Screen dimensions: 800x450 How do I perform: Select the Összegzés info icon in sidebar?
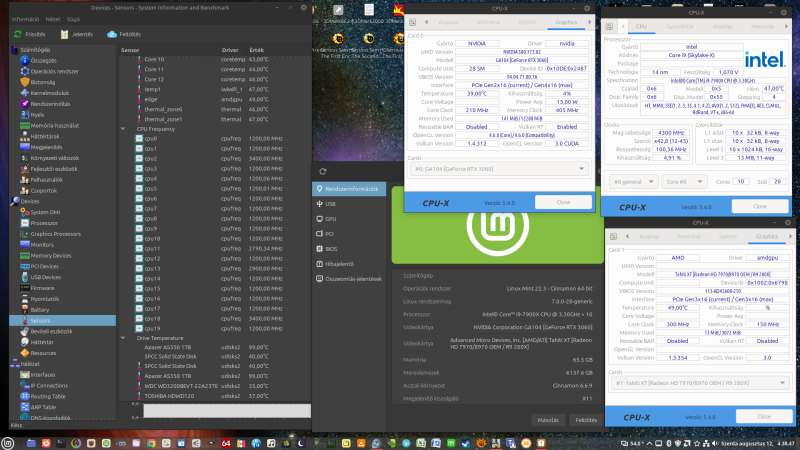24,60
